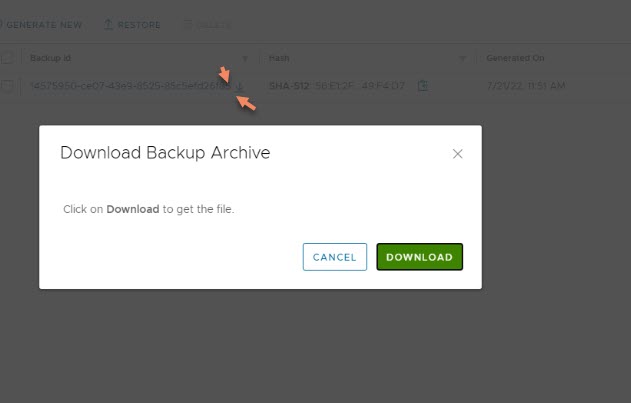Sort by the Hash column header
Image resolution: width=631 pixels, height=403 pixels.
tap(279, 58)
